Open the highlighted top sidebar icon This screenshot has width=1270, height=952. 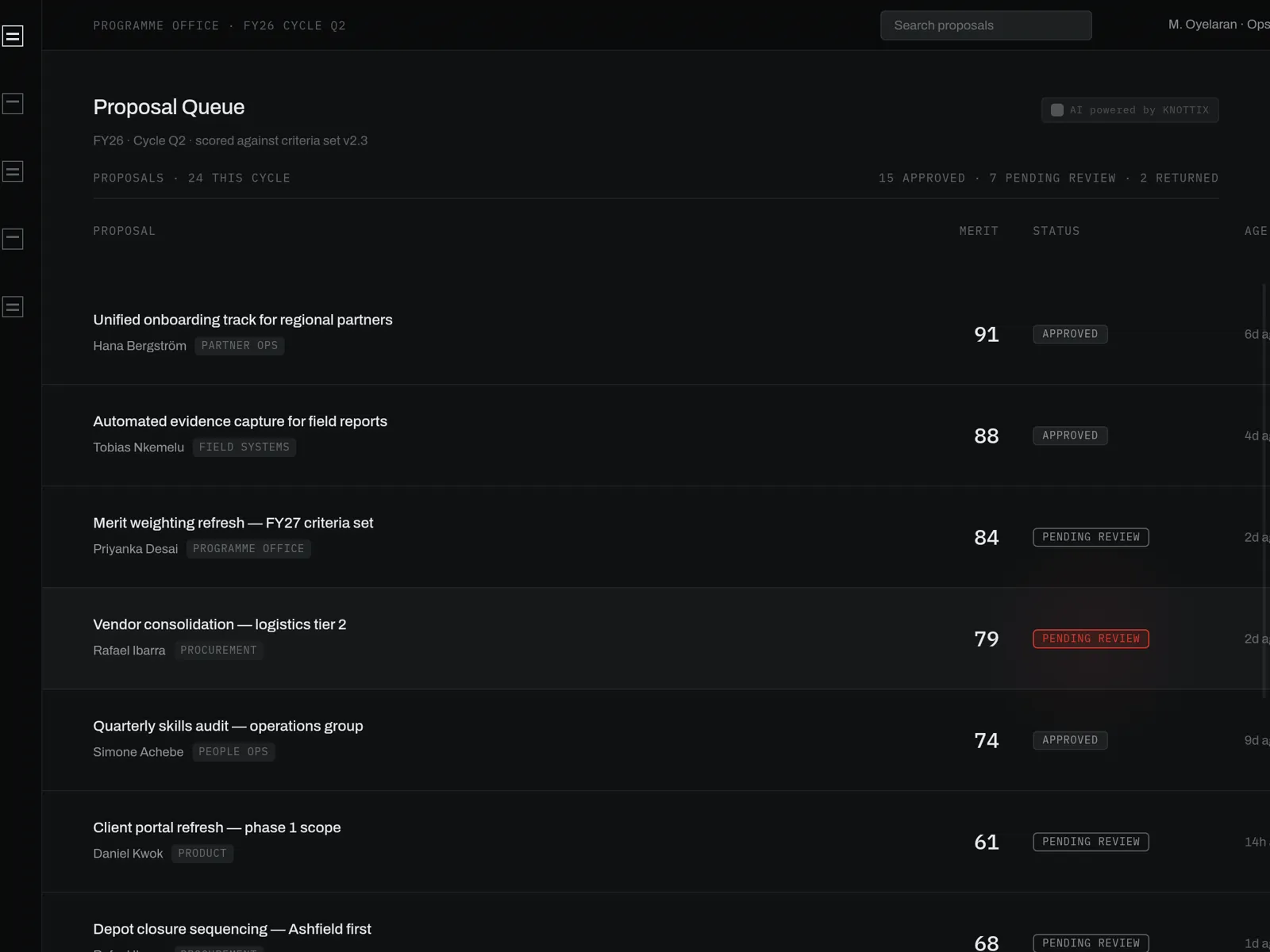pos(13,36)
